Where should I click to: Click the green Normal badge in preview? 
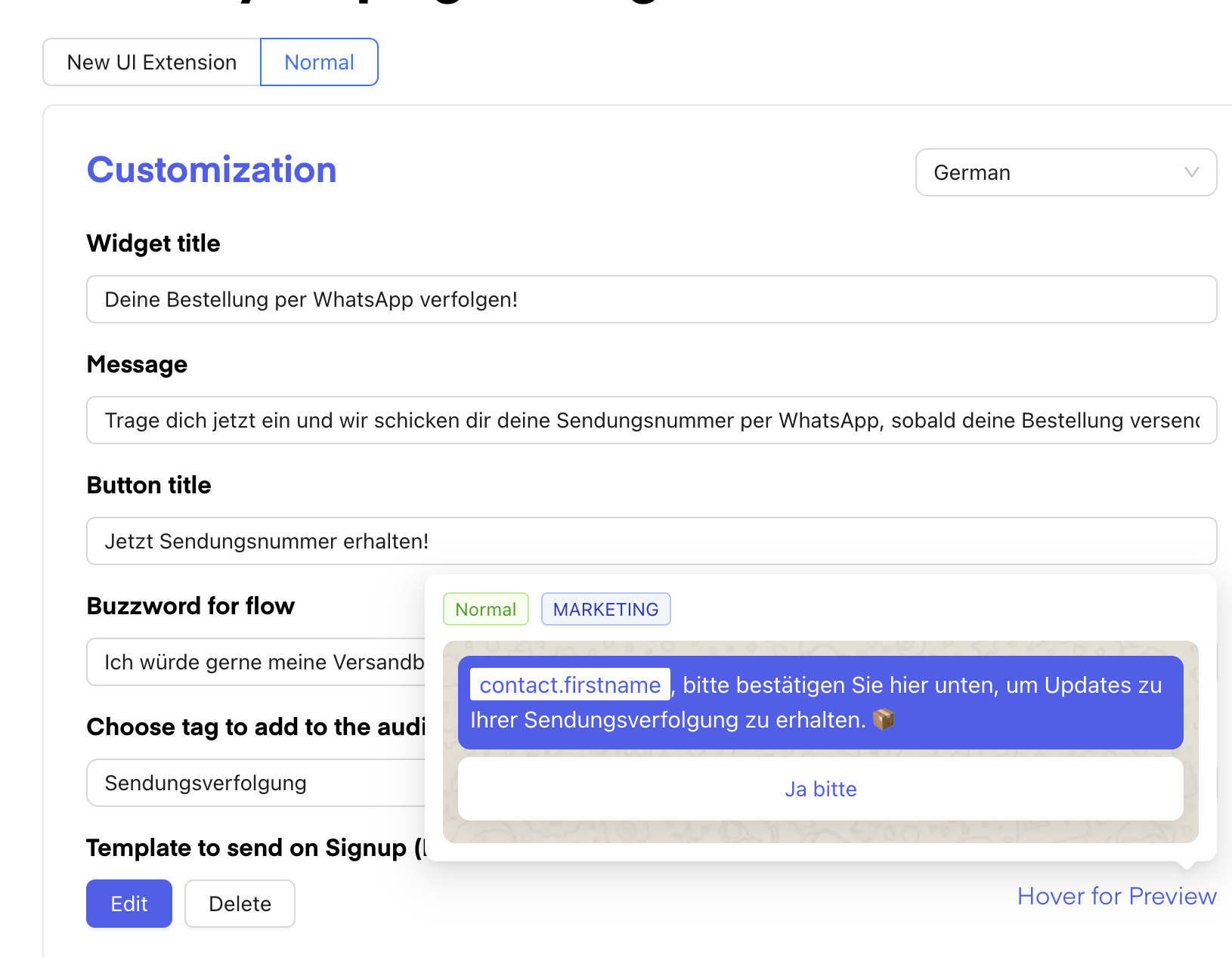tap(485, 609)
